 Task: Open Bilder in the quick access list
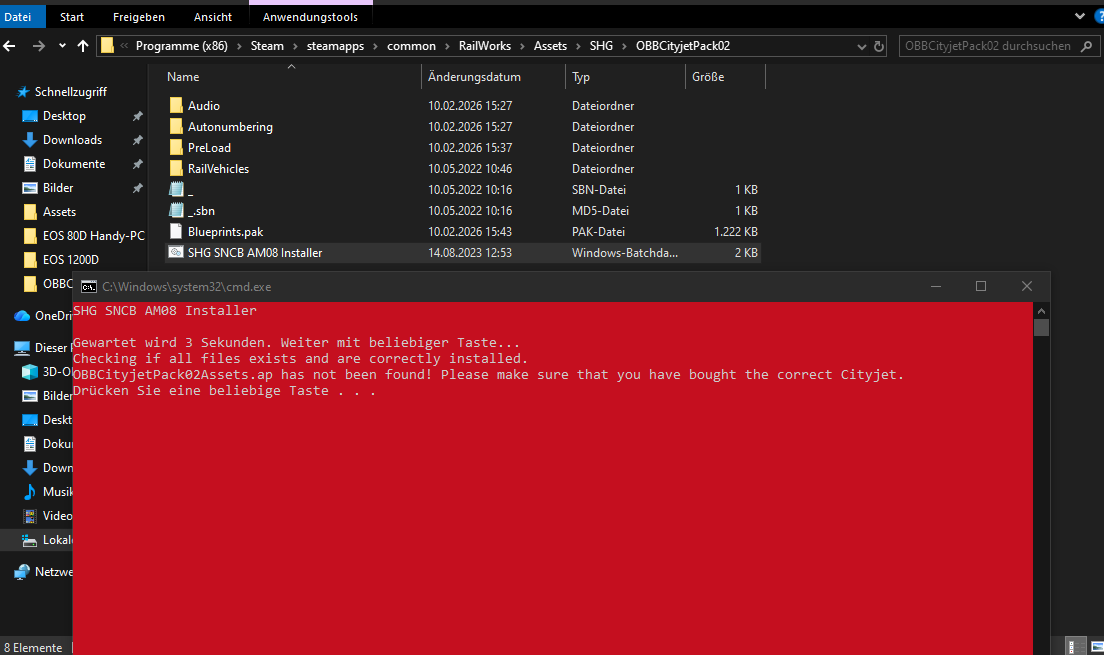tap(58, 187)
